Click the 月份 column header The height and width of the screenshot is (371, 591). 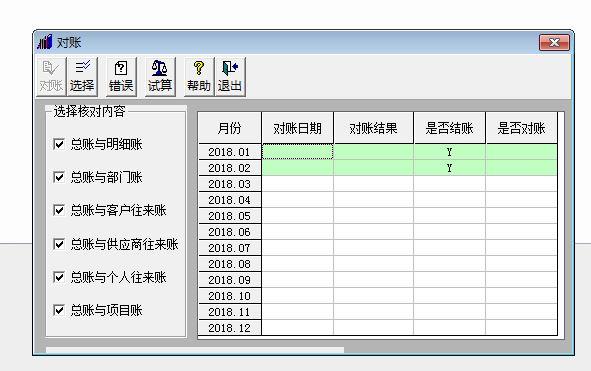(x=230, y=128)
